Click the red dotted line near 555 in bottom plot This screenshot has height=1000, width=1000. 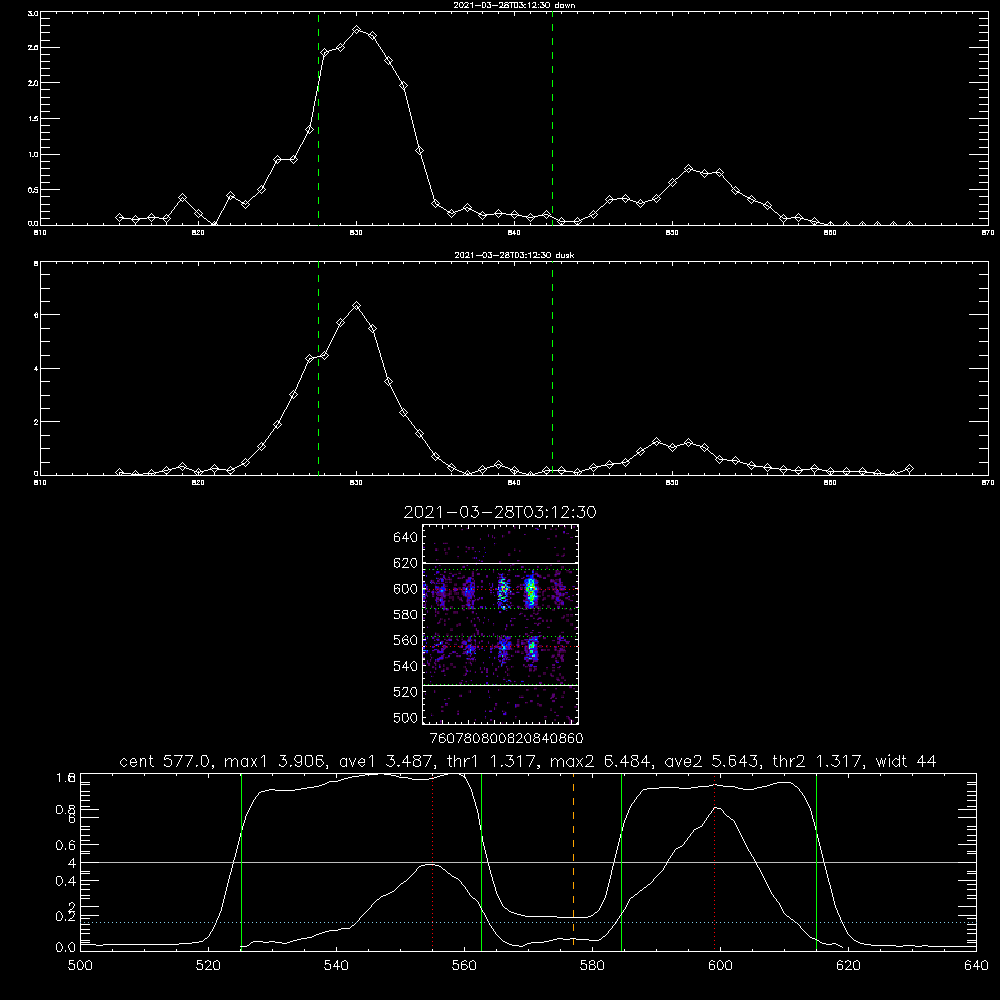tap(432, 861)
